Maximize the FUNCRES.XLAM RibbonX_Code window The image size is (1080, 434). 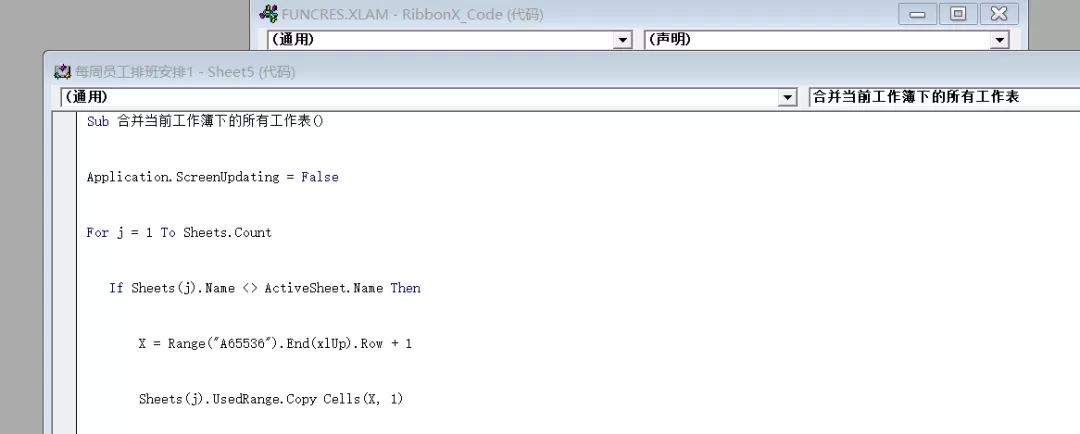tap(957, 13)
